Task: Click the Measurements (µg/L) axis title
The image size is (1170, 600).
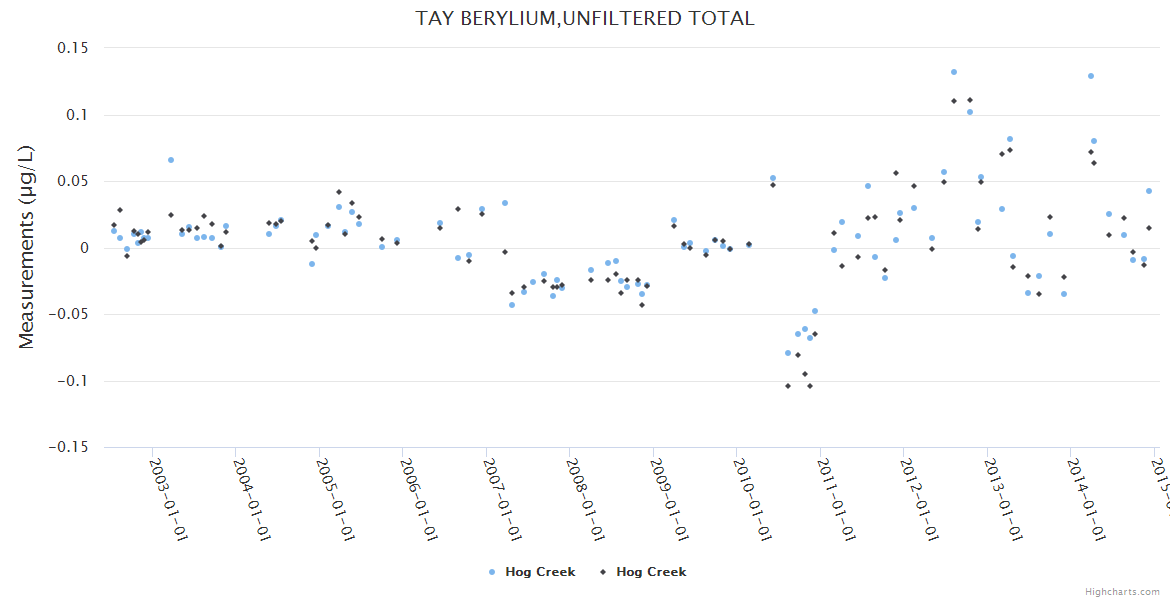Action: (x=27, y=247)
